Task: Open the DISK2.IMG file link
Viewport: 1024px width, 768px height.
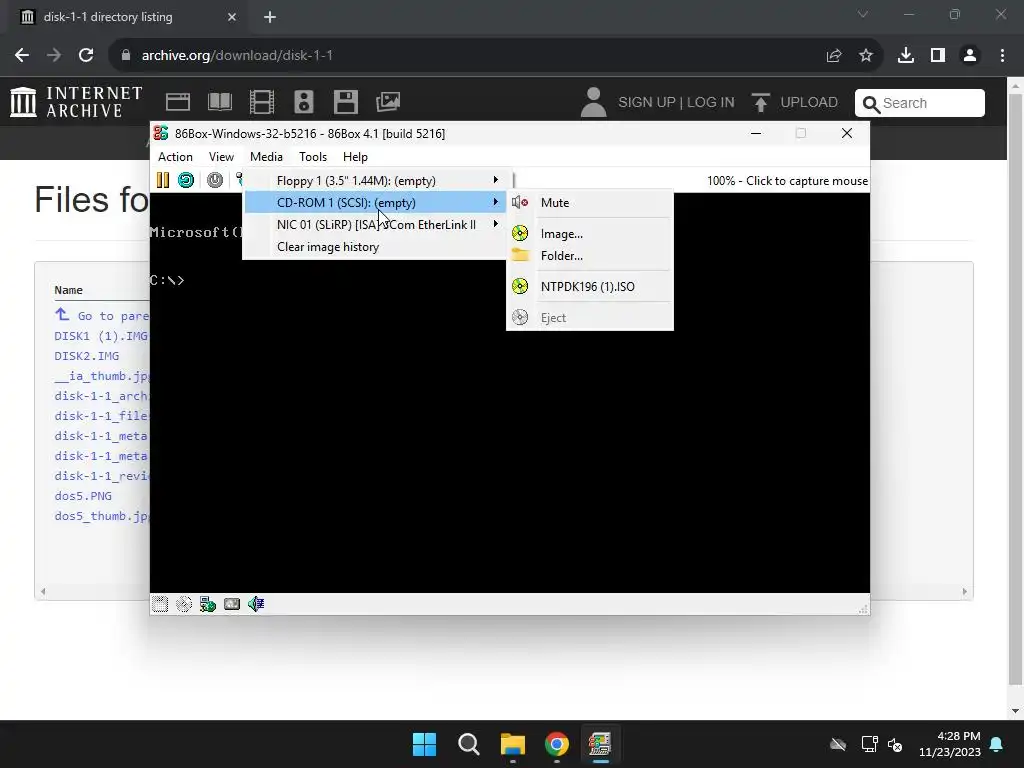Action: click(x=87, y=356)
